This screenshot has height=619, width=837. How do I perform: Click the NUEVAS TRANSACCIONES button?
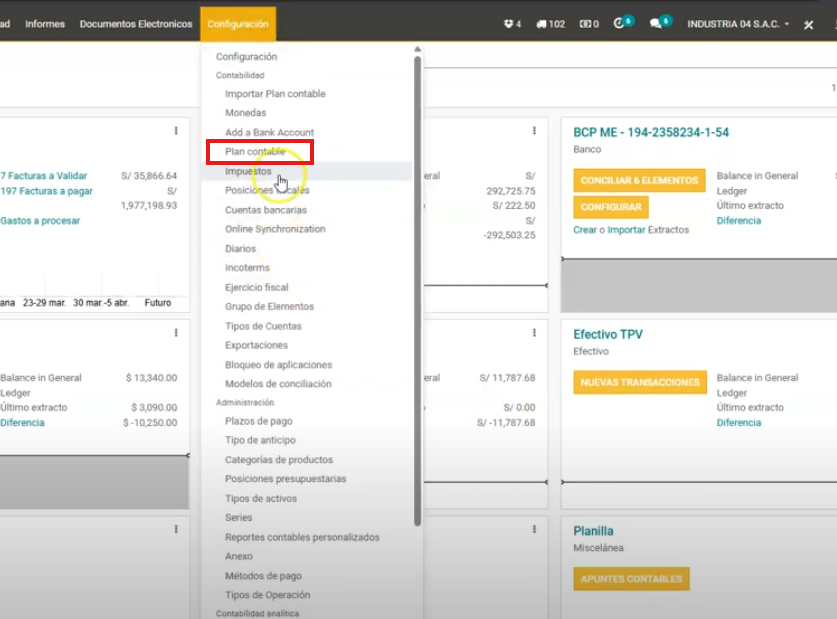click(x=640, y=382)
